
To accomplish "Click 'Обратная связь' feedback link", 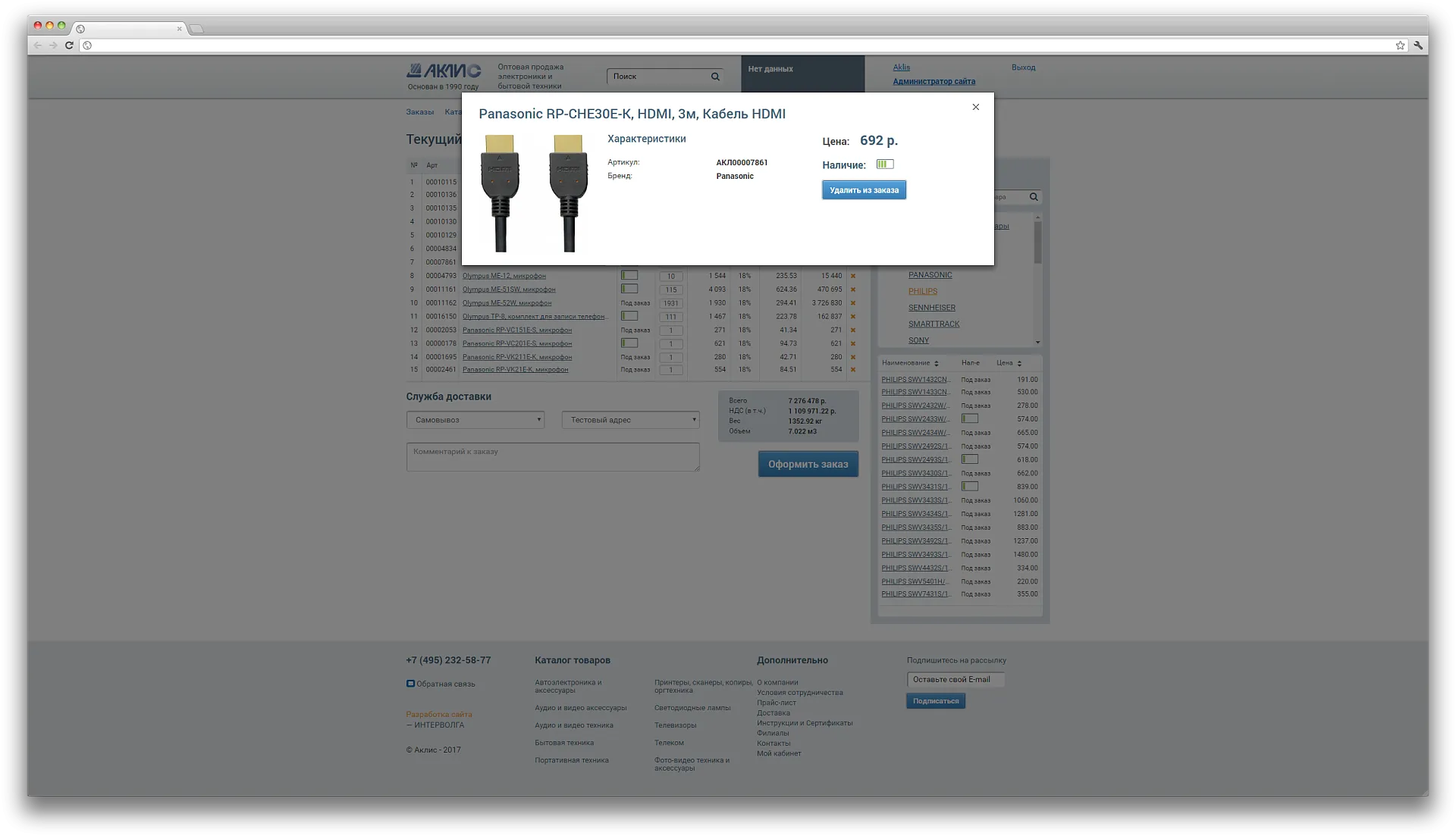I will [x=446, y=684].
